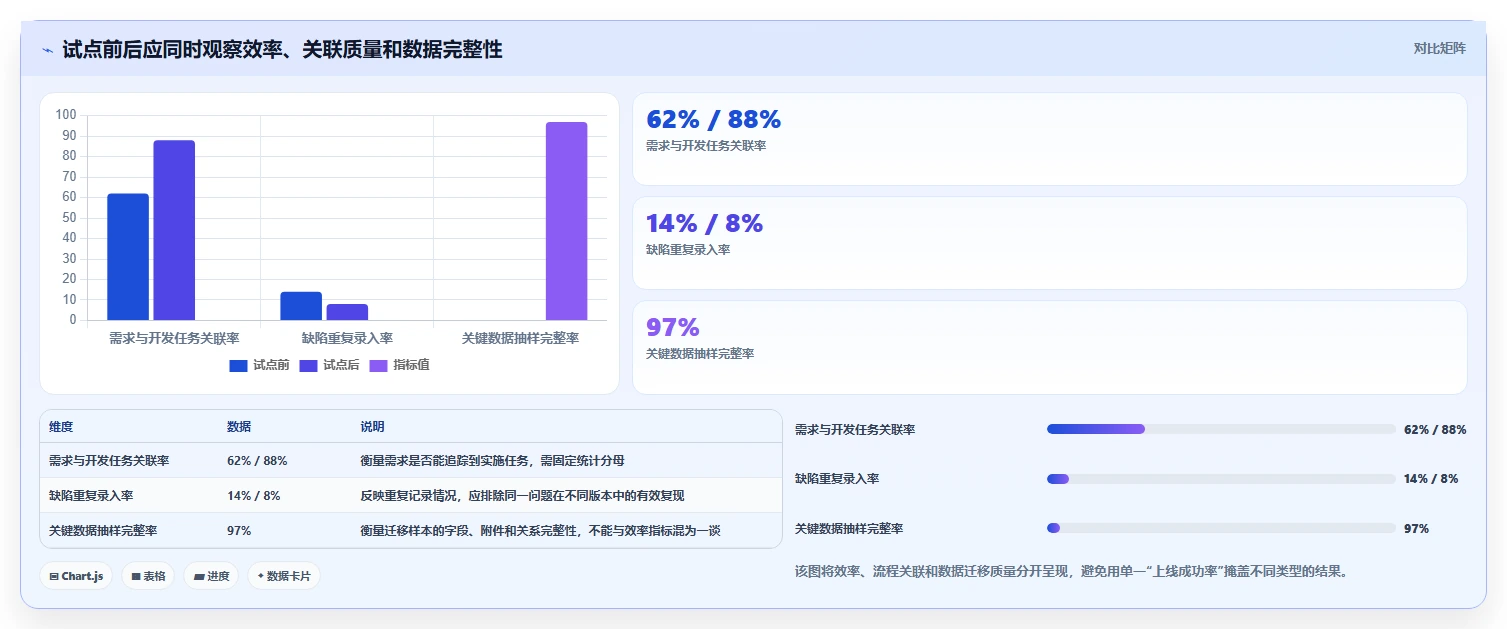Click the 说明 table column header
Screen dimensions: 1507x629
[x=373, y=427]
